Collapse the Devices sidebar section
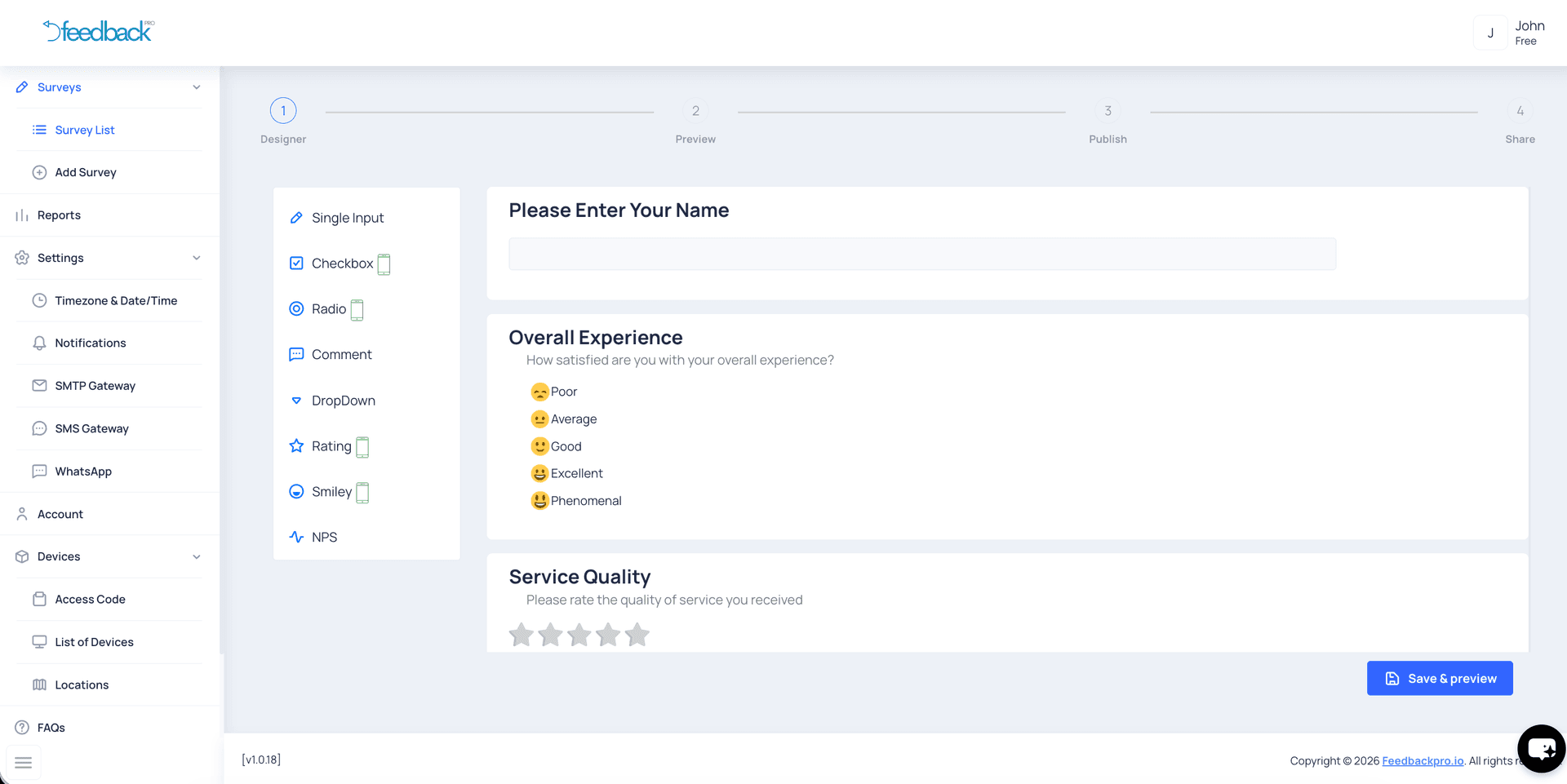 click(x=196, y=556)
